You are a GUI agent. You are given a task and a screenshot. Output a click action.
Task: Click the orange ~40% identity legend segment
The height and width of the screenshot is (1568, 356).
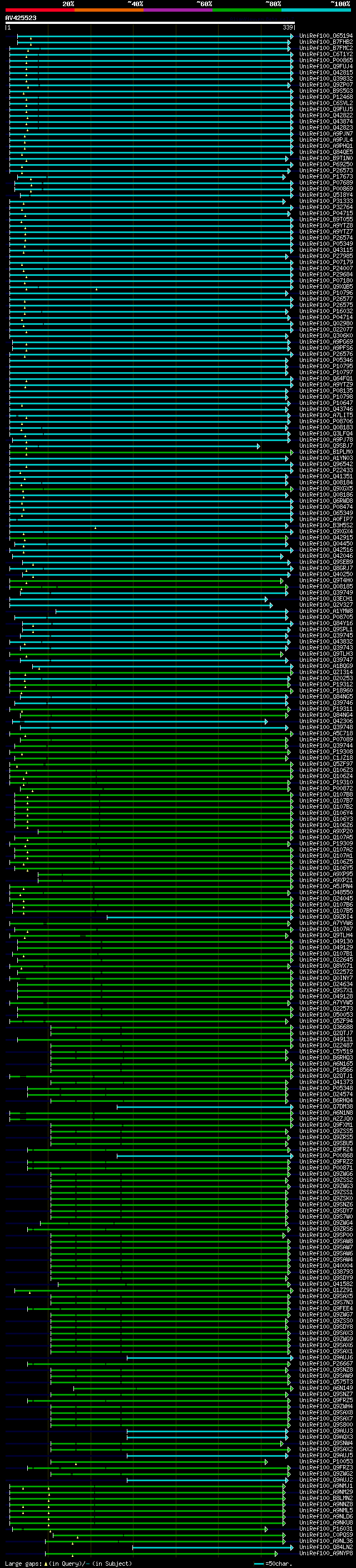tap(109, 10)
